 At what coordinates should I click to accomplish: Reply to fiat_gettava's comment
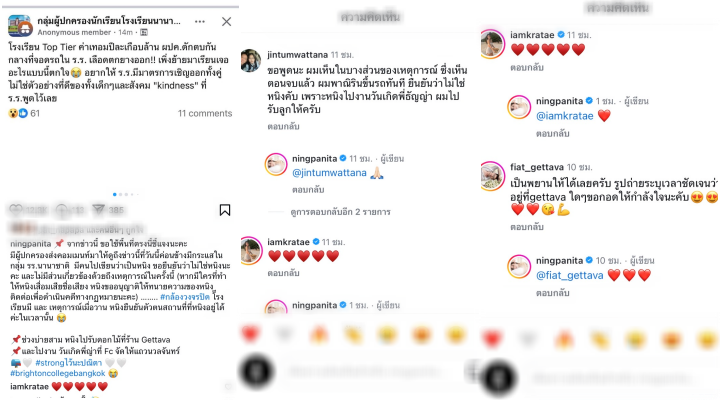[x=527, y=227]
